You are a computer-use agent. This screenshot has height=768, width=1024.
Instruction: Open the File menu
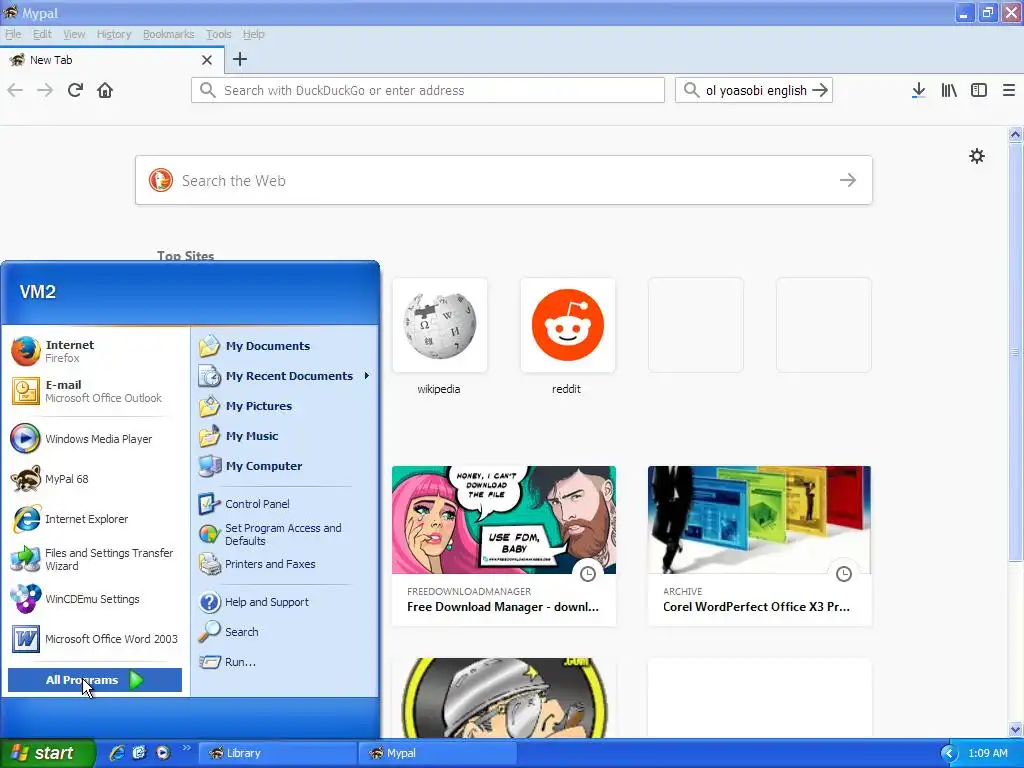tap(13, 34)
